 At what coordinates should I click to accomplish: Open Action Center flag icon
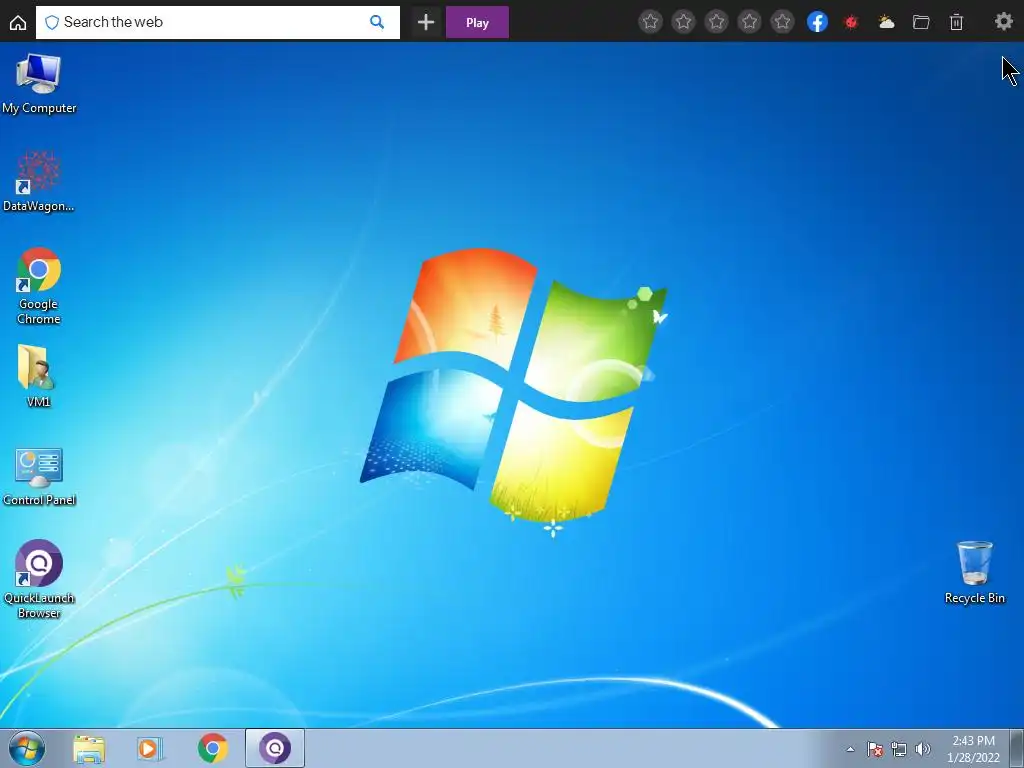click(x=875, y=749)
